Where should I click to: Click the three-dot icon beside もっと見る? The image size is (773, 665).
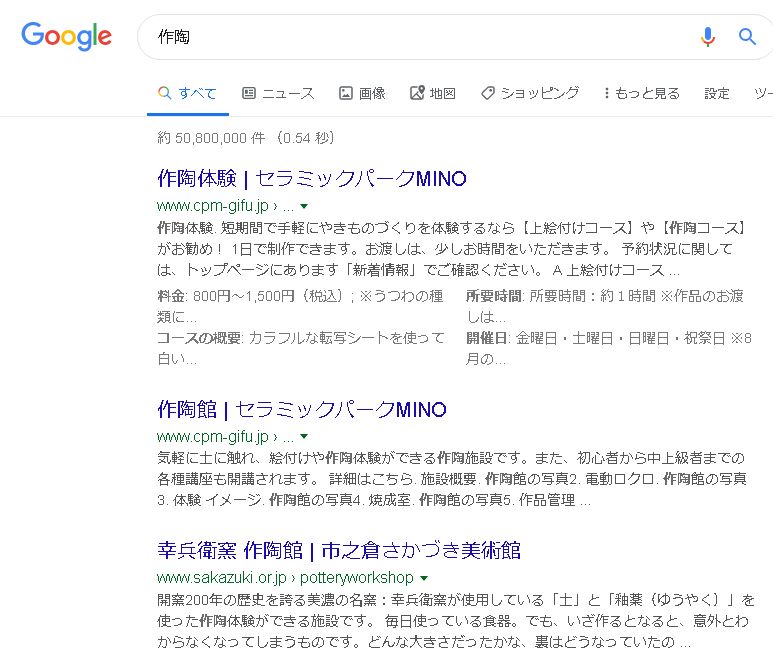(607, 93)
